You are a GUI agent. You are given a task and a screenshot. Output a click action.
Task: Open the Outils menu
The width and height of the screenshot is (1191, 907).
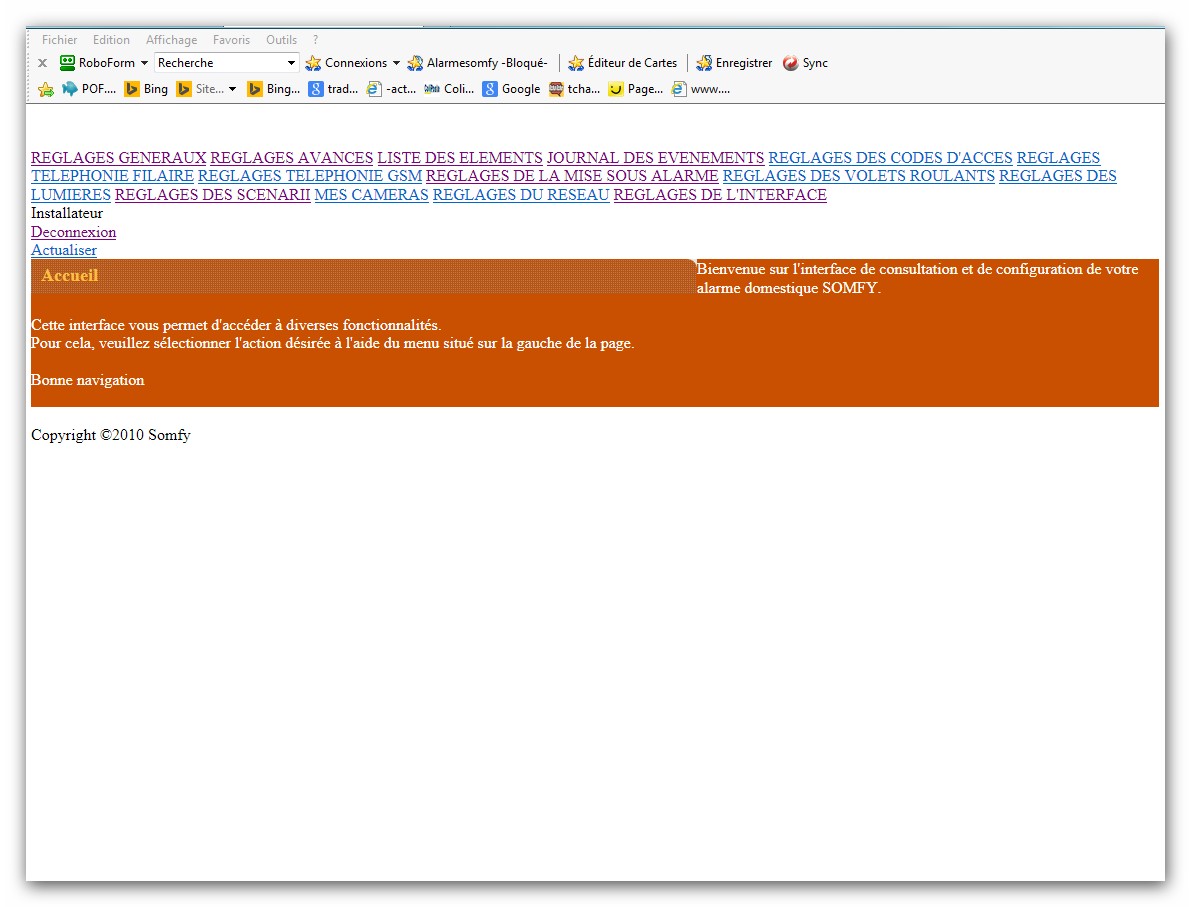(x=281, y=40)
